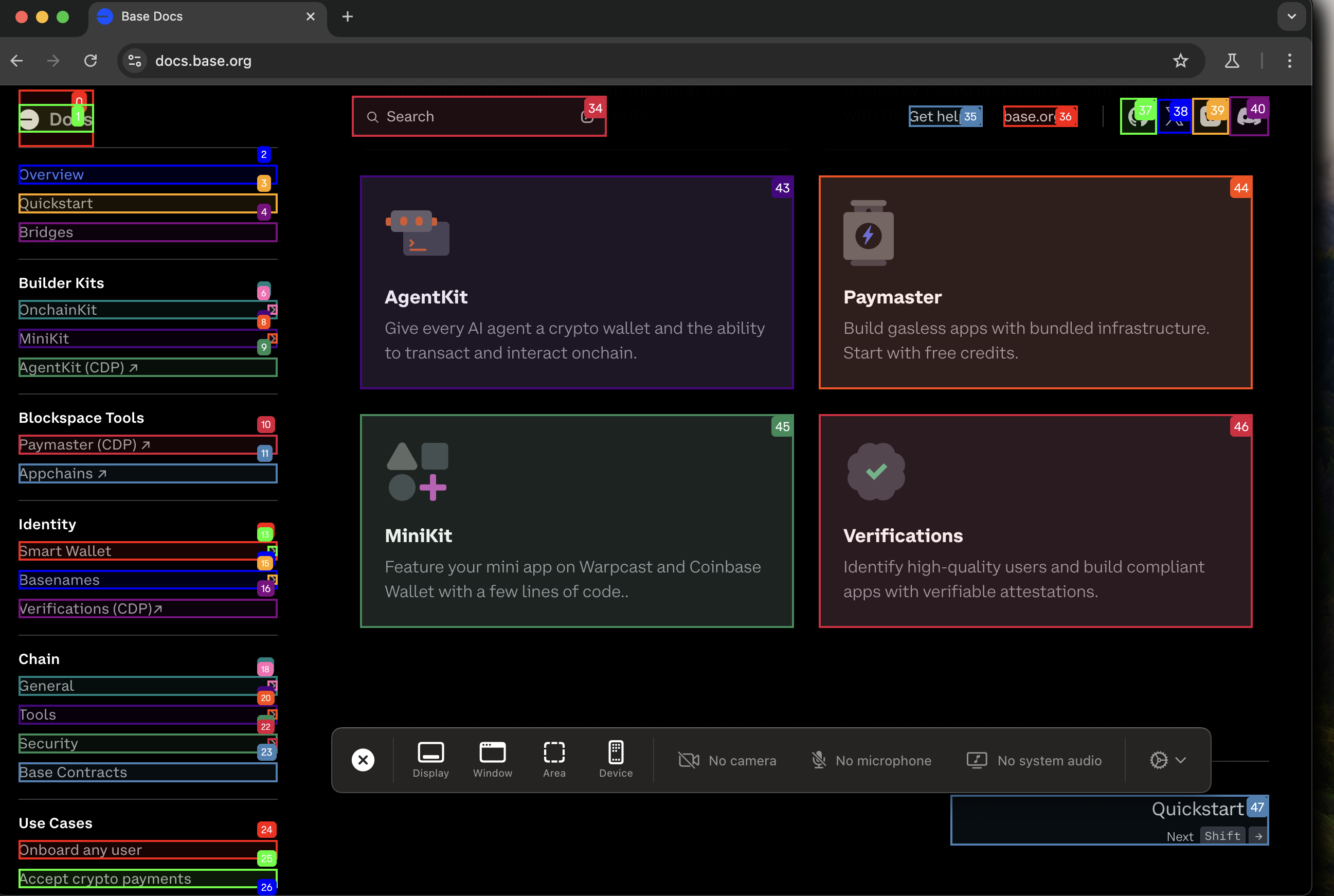Click the Base Docs logo icon
1334x896 pixels.
pyautogui.click(x=30, y=119)
